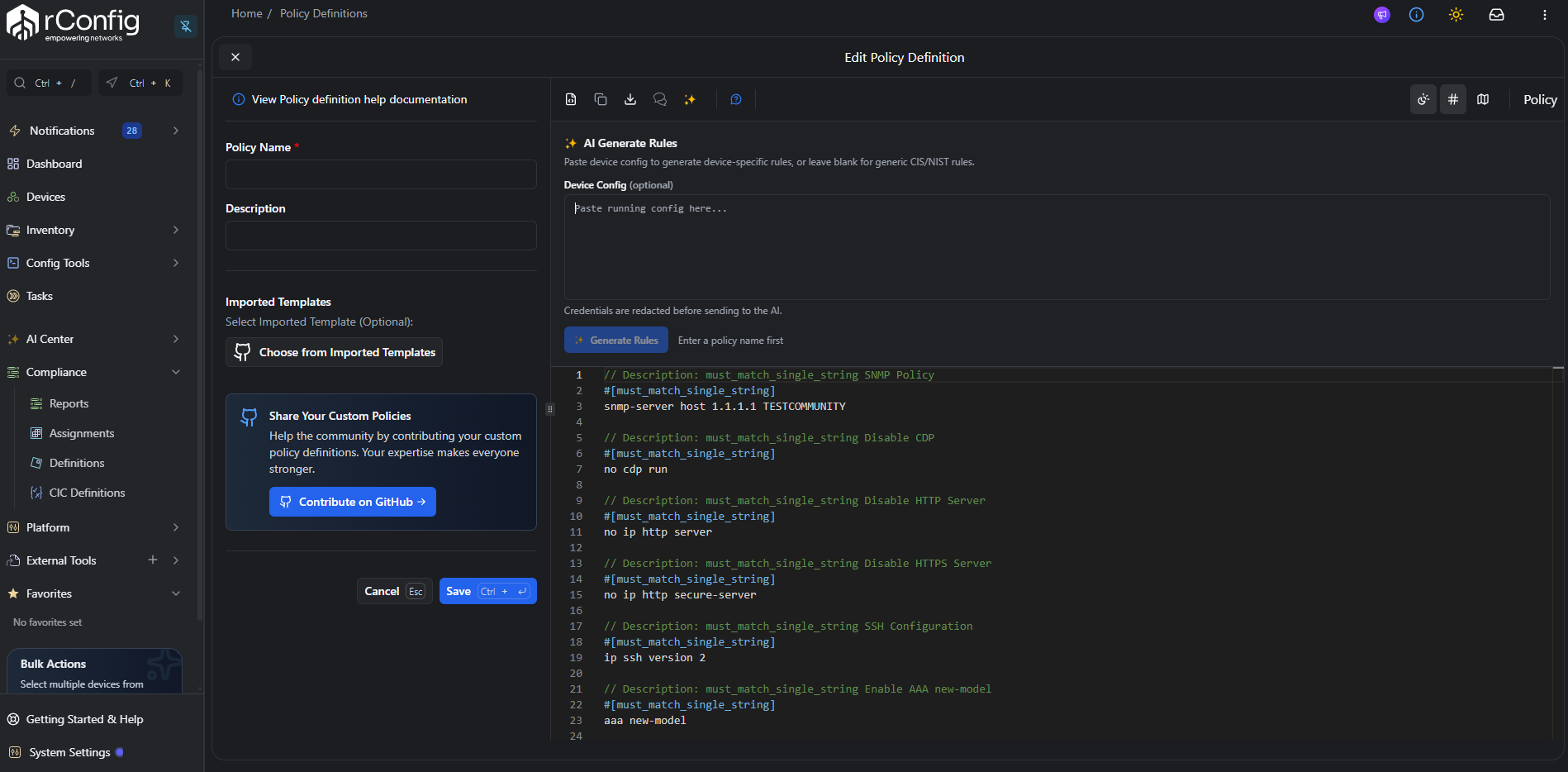Open the inbox tray icon

(1496, 15)
